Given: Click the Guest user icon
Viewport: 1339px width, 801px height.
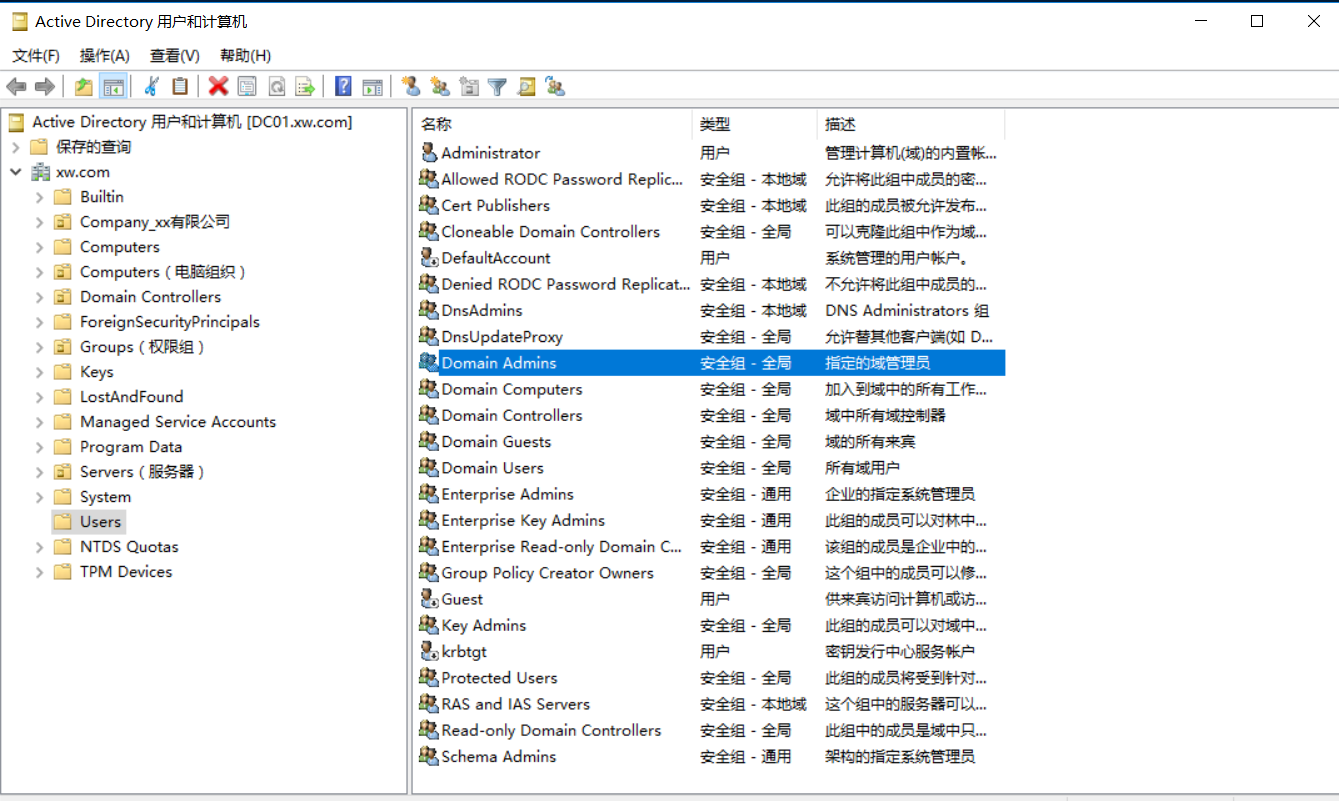Looking at the screenshot, I should tap(429, 599).
